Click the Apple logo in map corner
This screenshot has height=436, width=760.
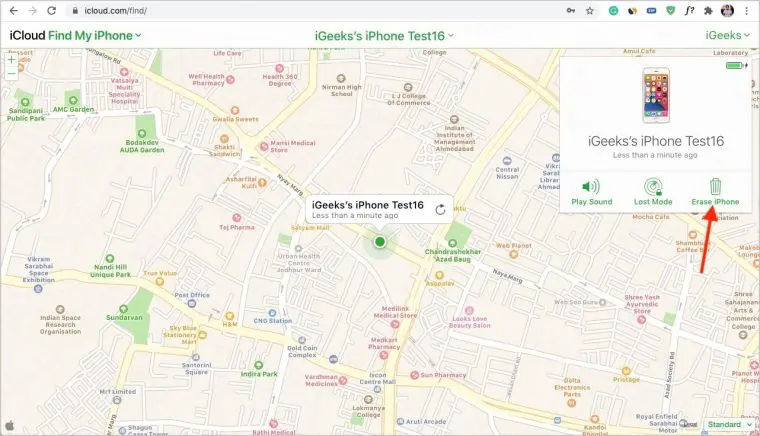coord(9,426)
